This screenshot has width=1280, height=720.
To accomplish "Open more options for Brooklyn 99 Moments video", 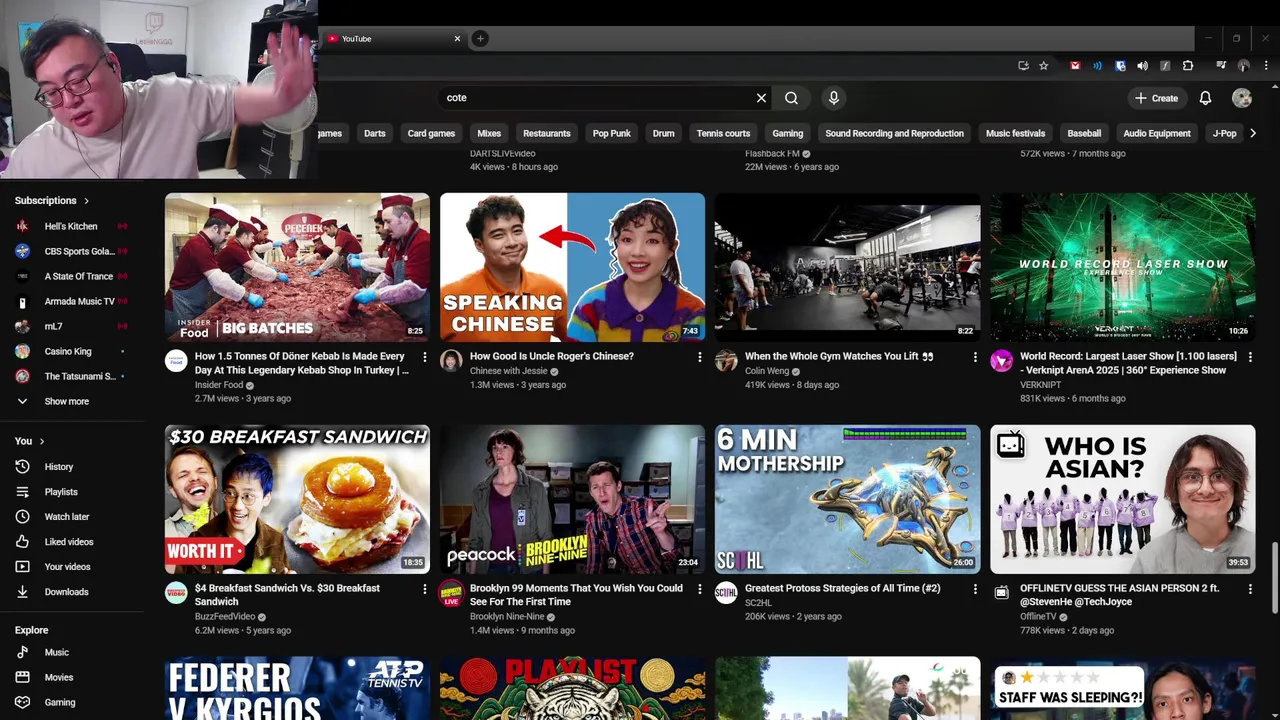I will tap(699, 589).
